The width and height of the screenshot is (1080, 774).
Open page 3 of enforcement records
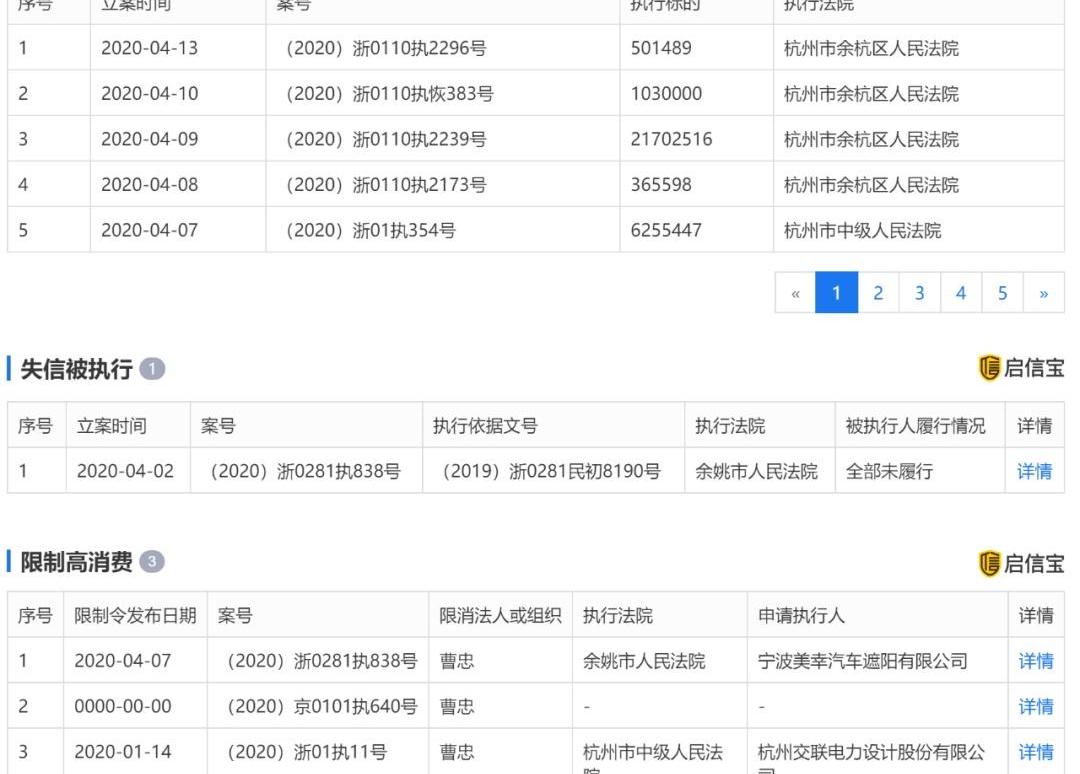click(920, 293)
